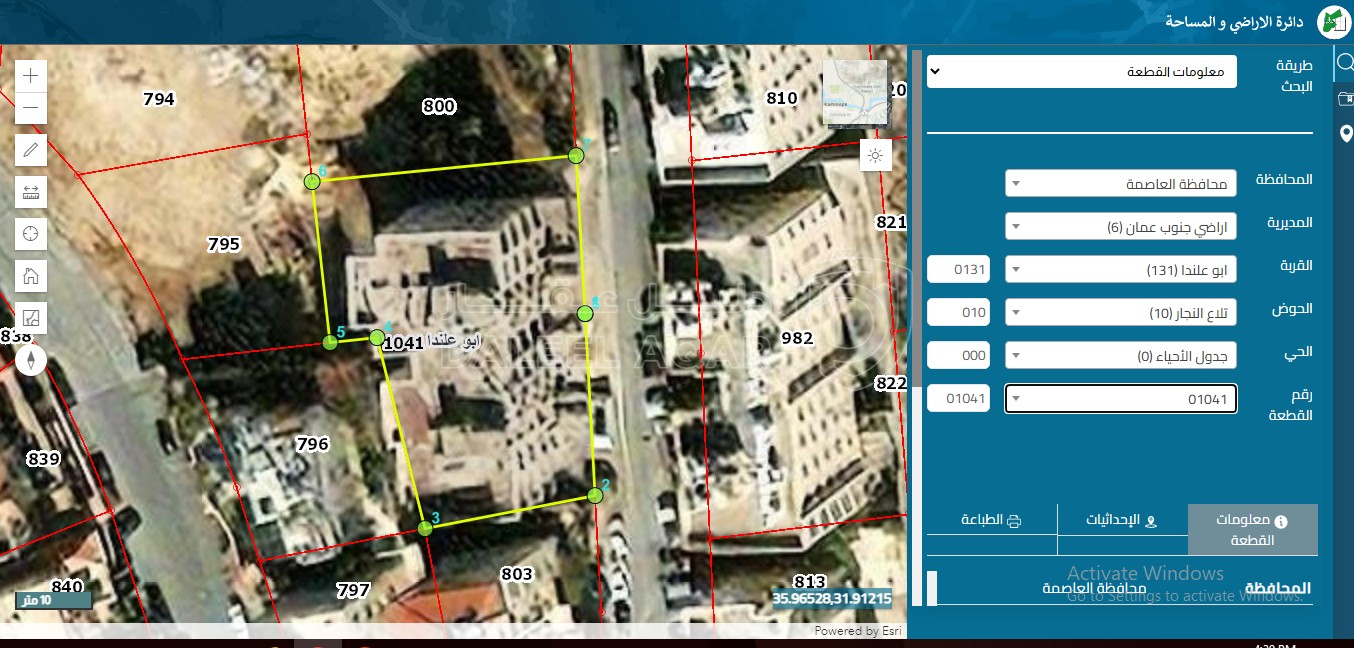Screen dimensions: 1354x648
Task: Expand the governorate dropdown
Action: pyautogui.click(x=1120, y=184)
